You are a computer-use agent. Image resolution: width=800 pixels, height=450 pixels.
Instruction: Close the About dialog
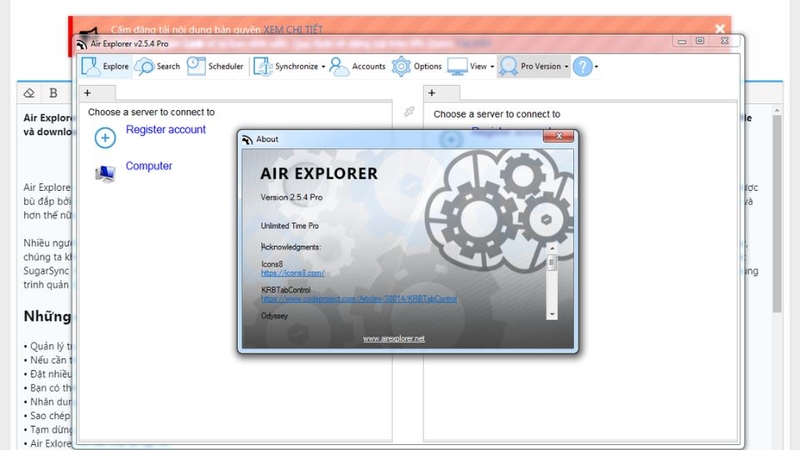(558, 136)
